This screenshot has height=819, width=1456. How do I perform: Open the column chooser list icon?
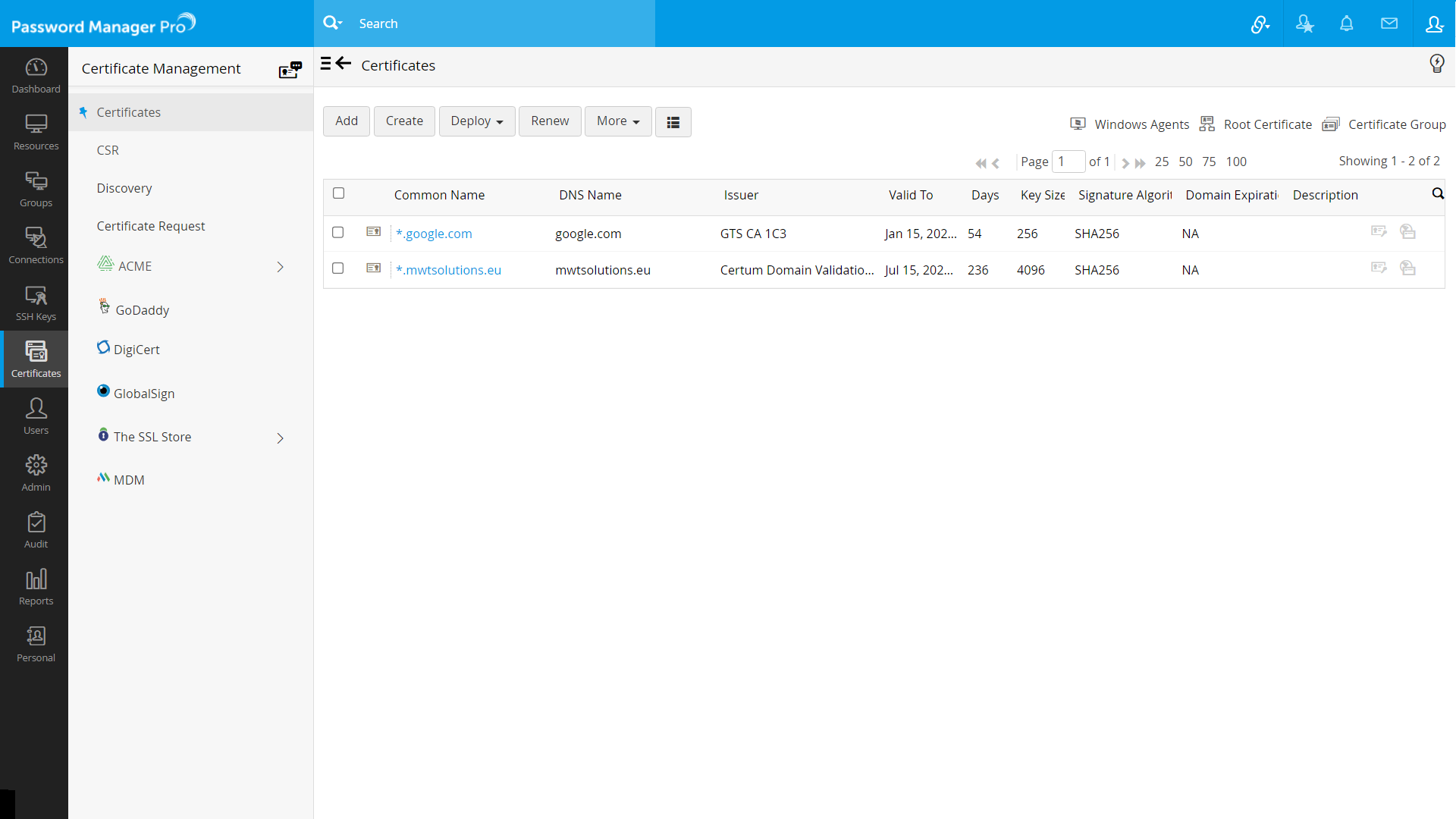673,121
